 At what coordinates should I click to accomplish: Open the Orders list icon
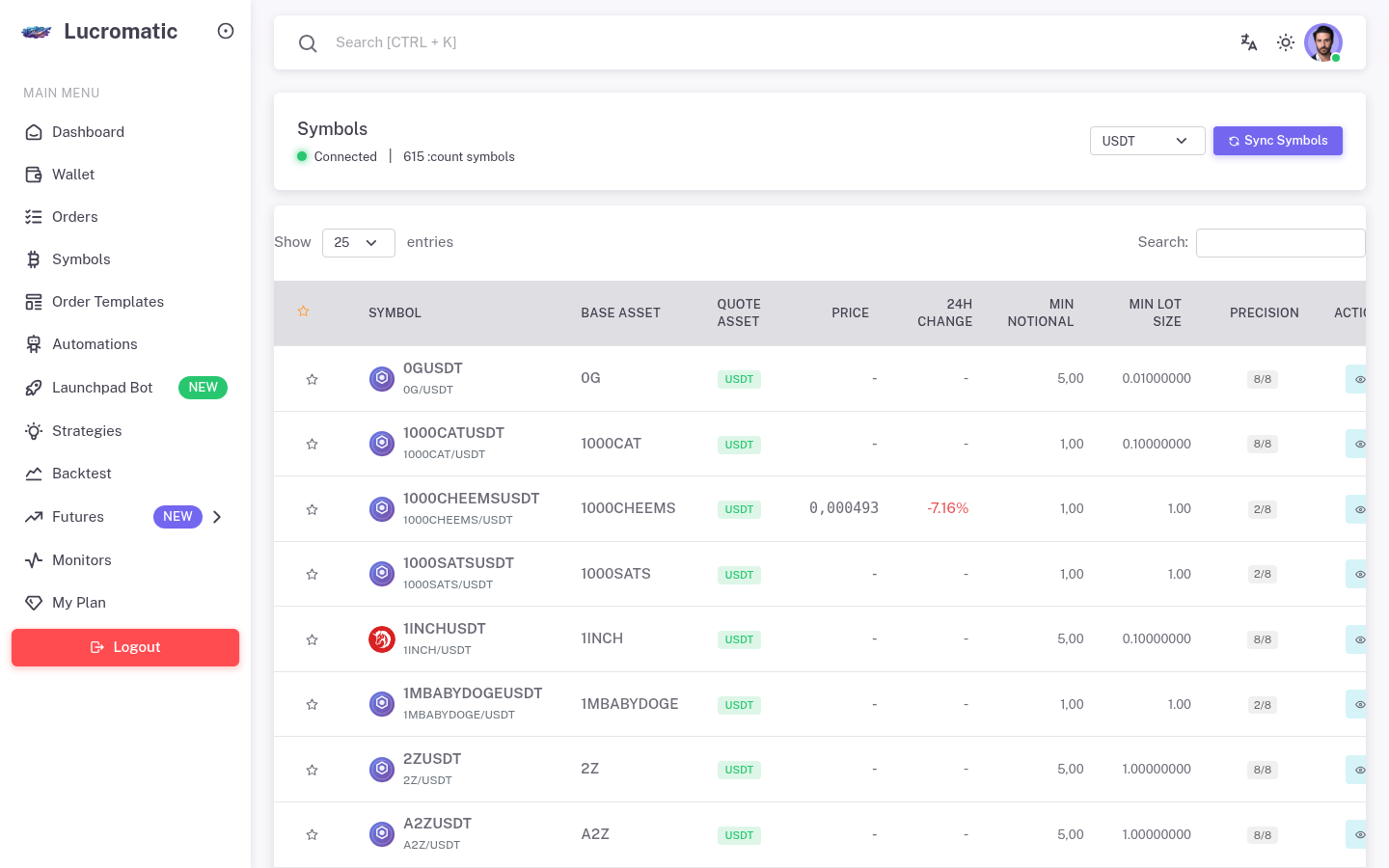point(31,217)
